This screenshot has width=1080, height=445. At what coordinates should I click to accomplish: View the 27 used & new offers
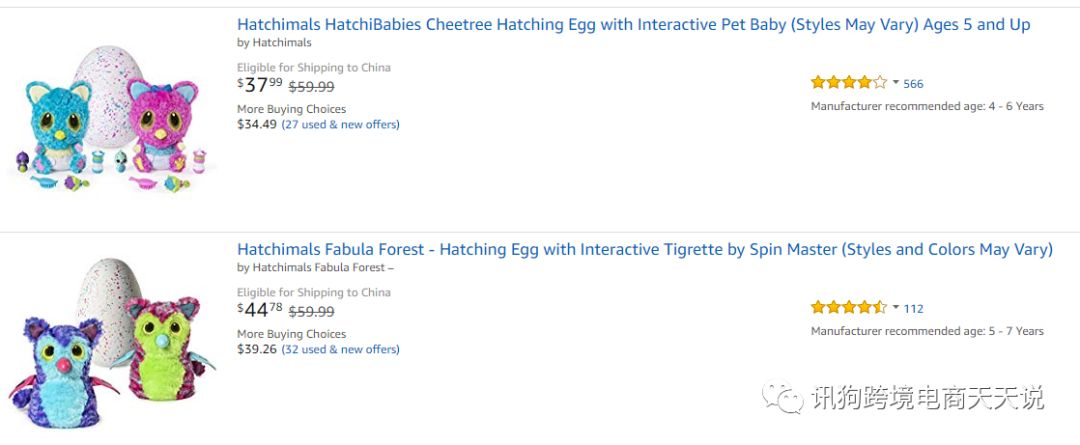coord(340,125)
